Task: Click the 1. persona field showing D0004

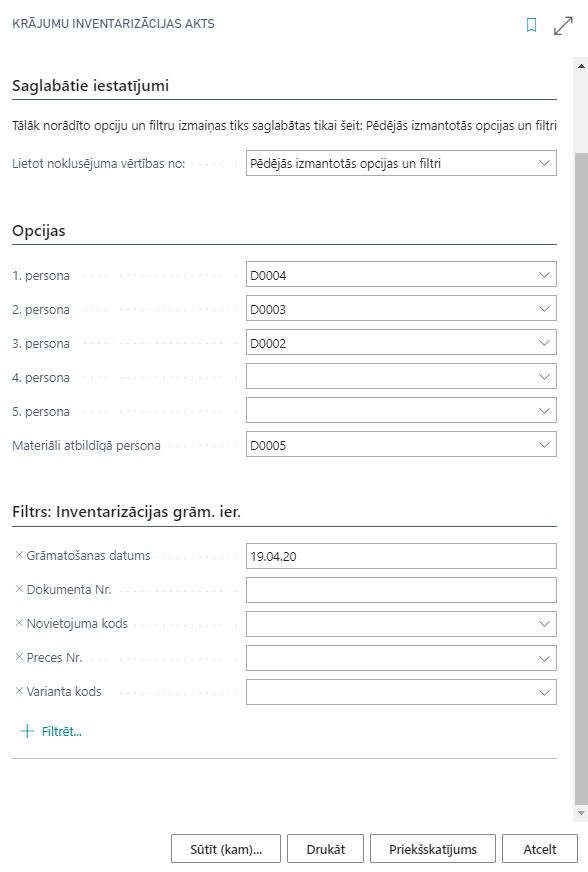Action: (x=401, y=275)
